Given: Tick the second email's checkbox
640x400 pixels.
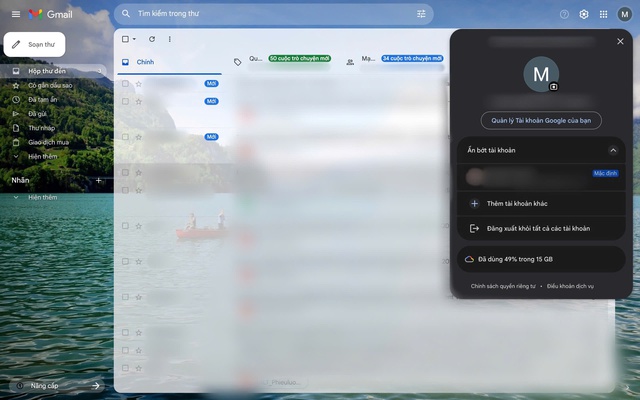Looking at the screenshot, I should tap(125, 101).
